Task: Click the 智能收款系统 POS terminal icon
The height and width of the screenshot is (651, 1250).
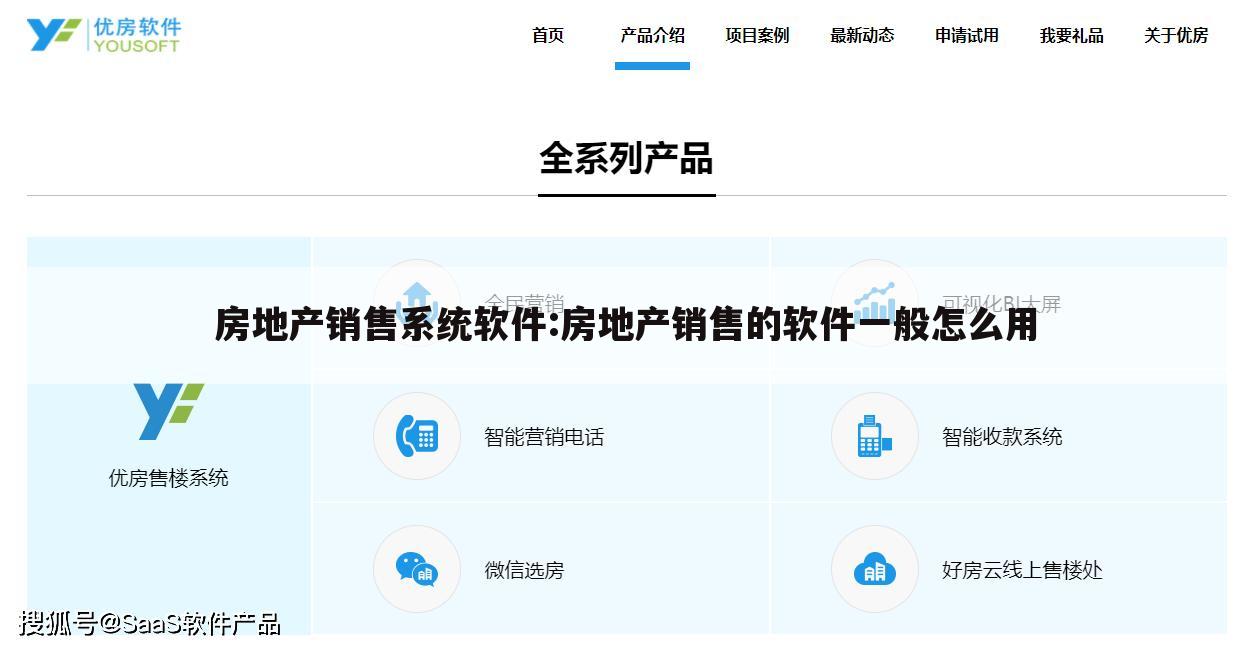Action: tap(874, 436)
